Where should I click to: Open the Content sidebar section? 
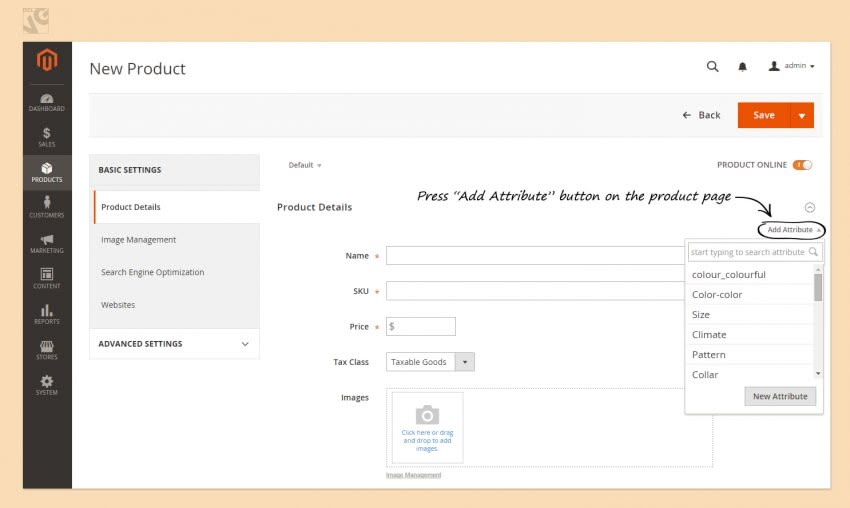click(47, 279)
